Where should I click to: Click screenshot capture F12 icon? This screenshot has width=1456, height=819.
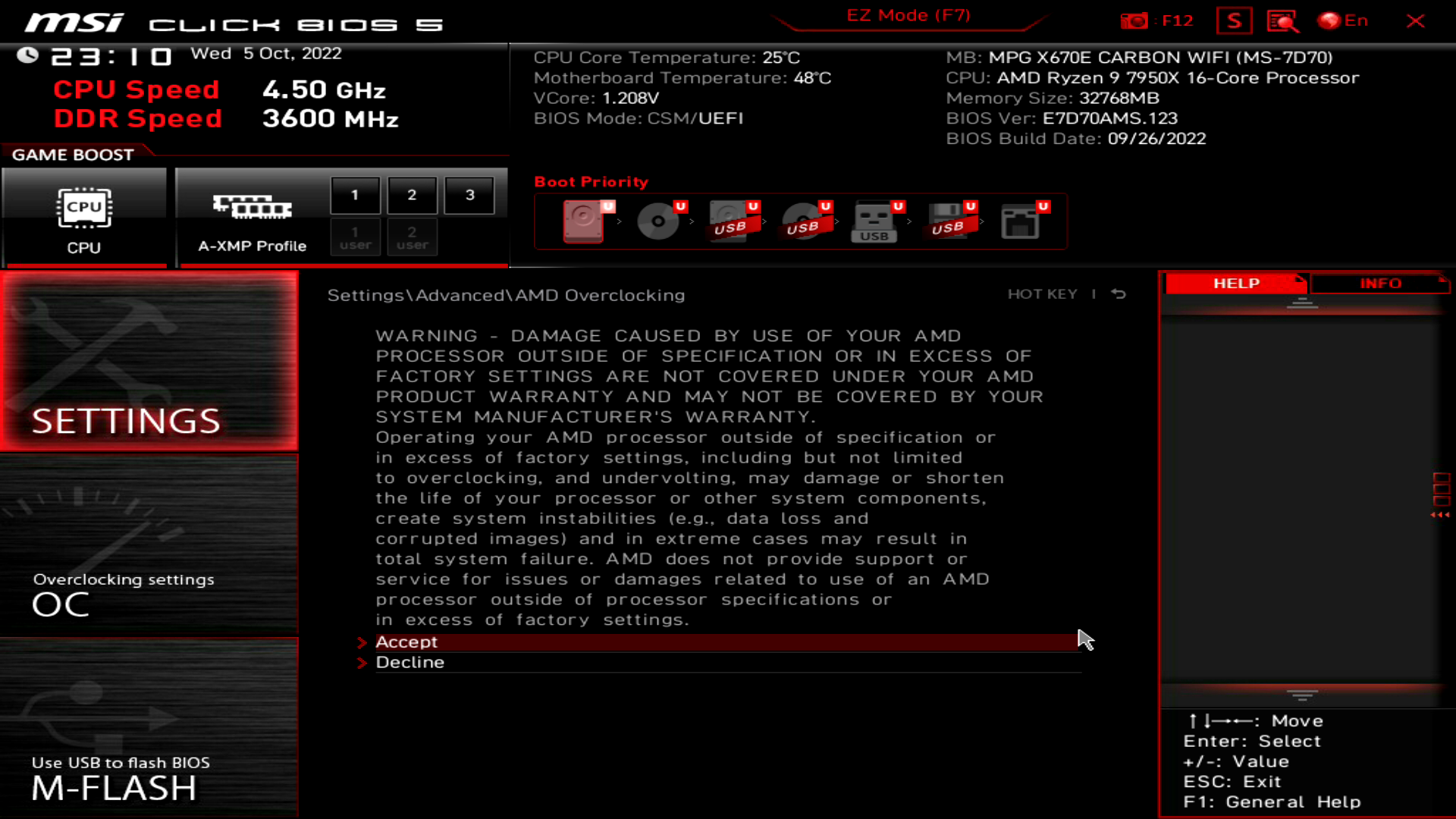(x=1136, y=20)
